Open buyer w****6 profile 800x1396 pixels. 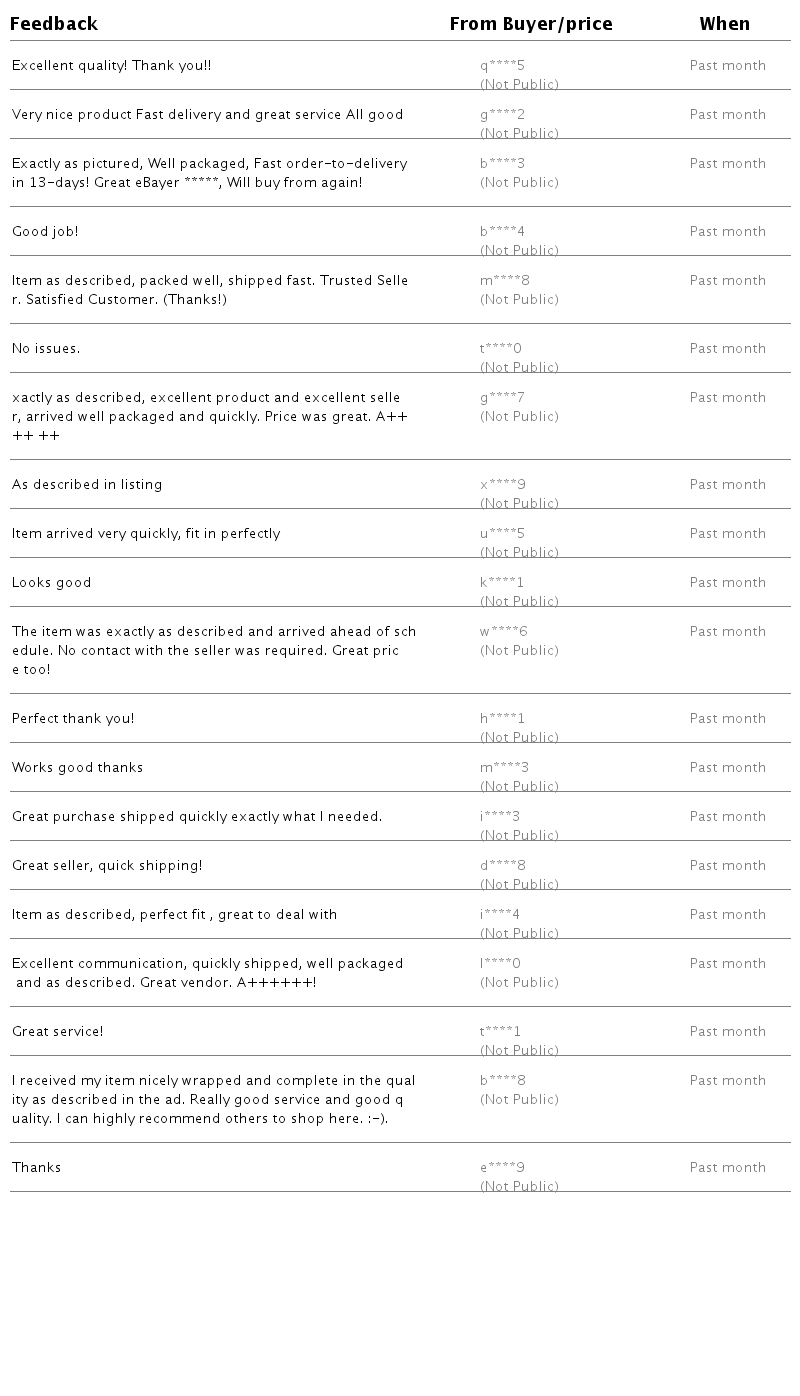tap(503, 632)
